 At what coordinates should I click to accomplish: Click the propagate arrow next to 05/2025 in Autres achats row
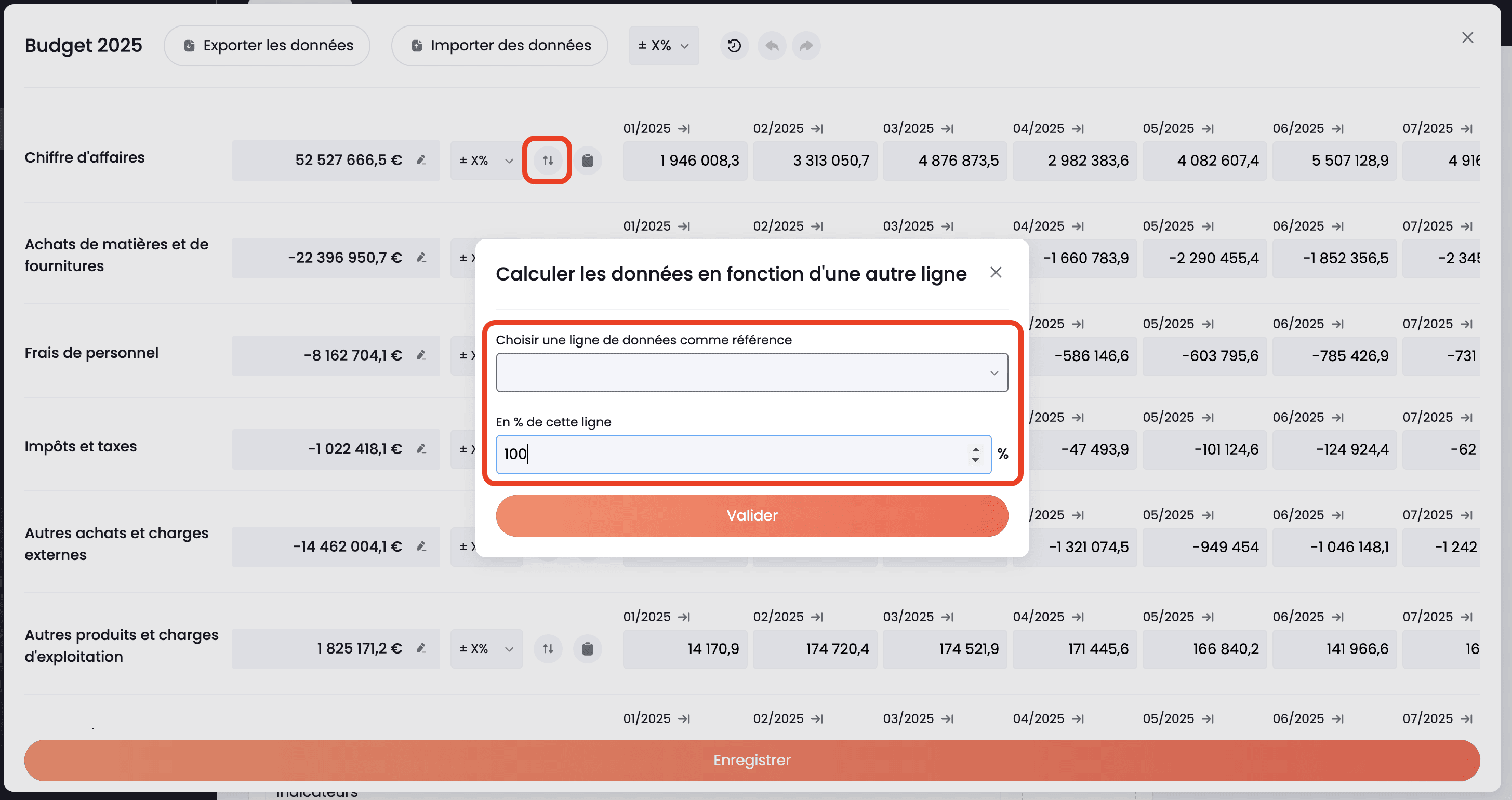click(x=1208, y=515)
